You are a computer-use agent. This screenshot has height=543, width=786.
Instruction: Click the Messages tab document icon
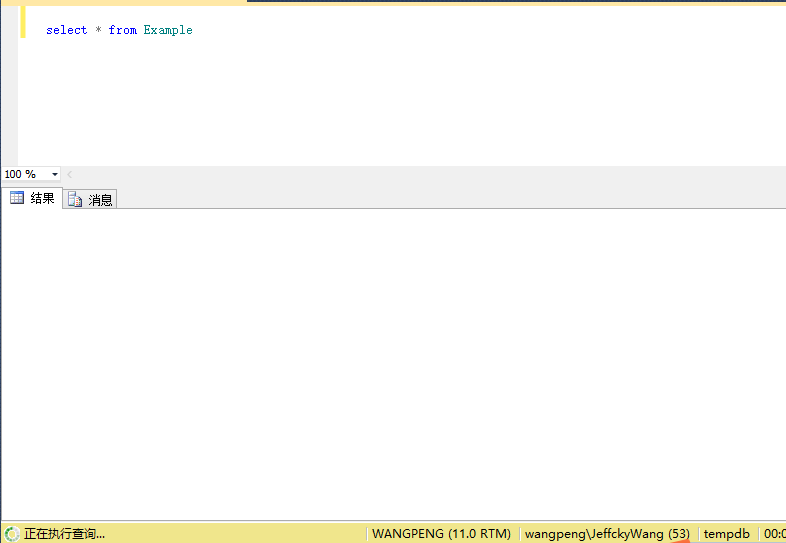pos(75,200)
